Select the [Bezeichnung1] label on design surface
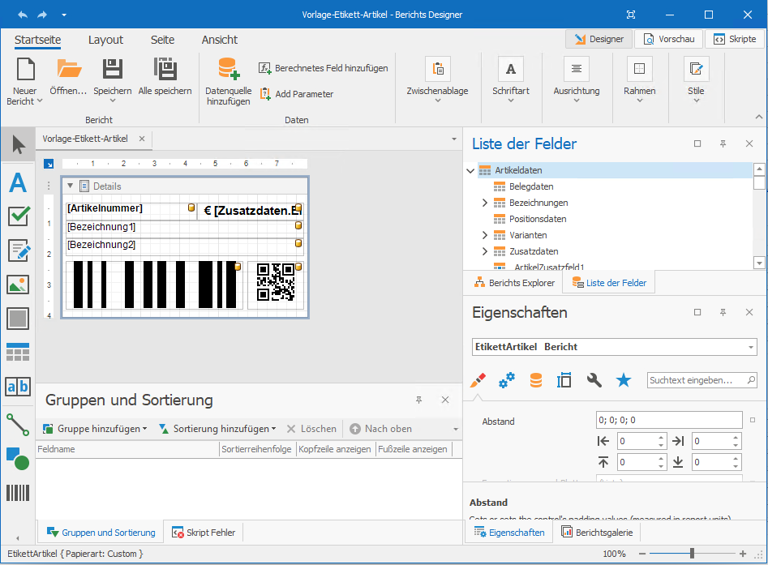Screen dimensions: 768x565 coord(185,227)
